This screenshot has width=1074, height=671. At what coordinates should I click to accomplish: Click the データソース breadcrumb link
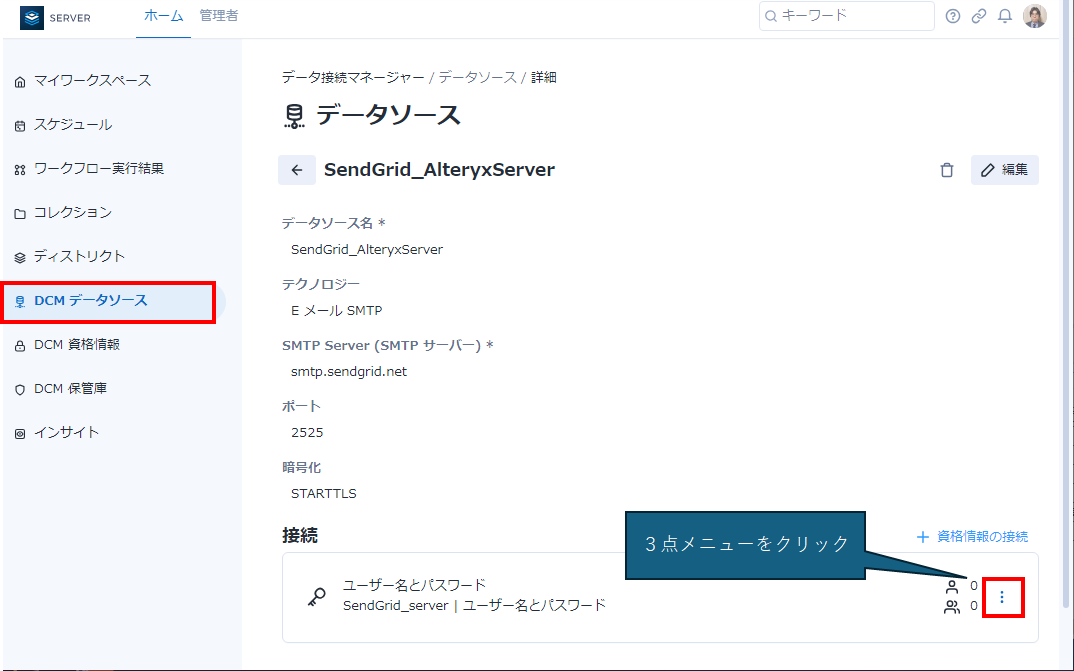coord(477,77)
